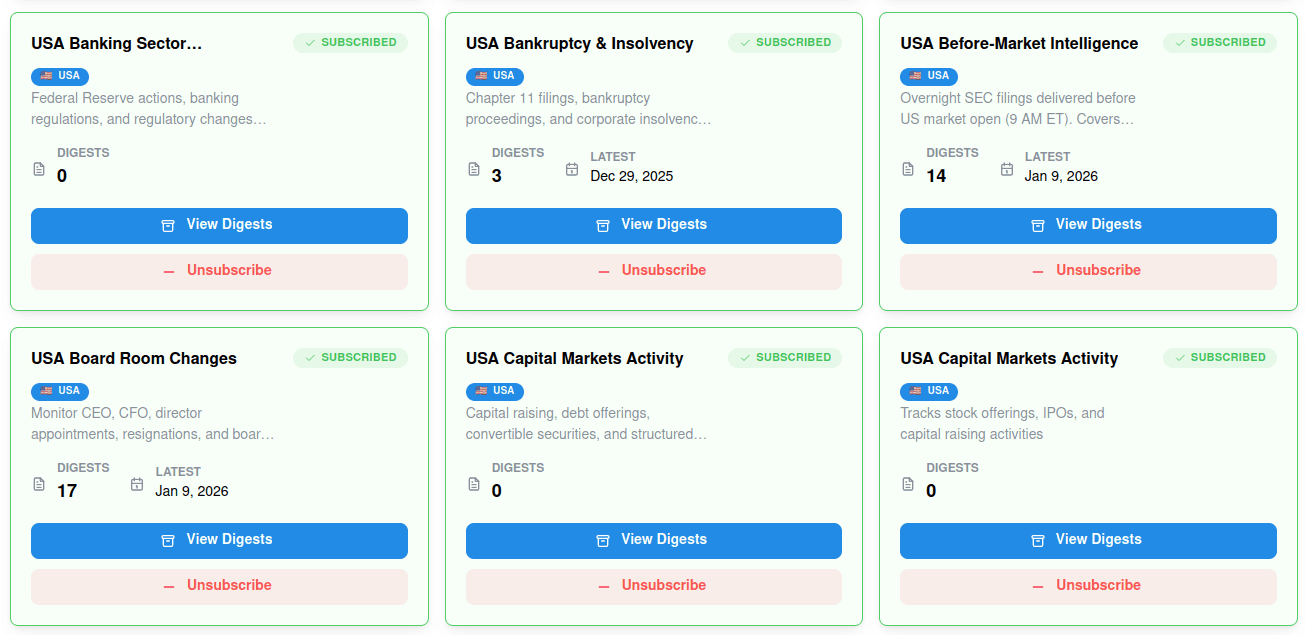This screenshot has width=1305, height=635.
Task: Open the USA Before-Market Intelligence title
Action: 1018,44
